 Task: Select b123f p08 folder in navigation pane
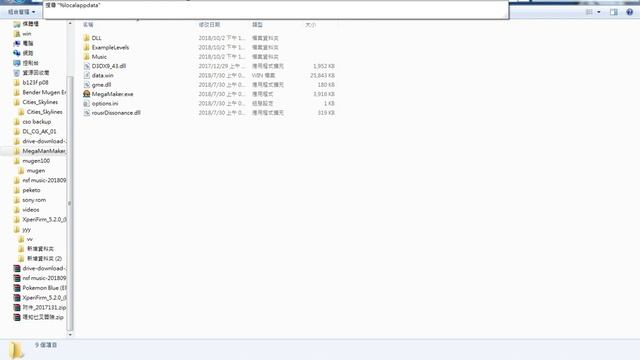(x=35, y=82)
